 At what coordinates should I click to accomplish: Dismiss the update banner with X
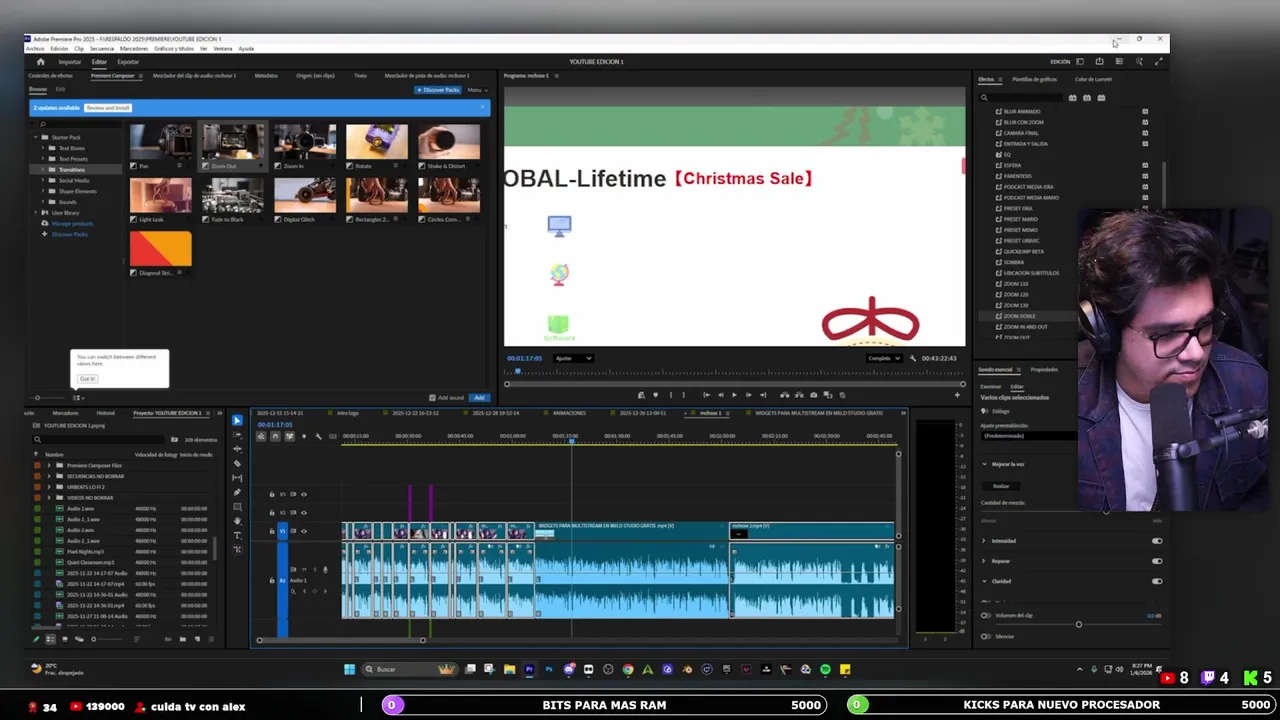[482, 107]
